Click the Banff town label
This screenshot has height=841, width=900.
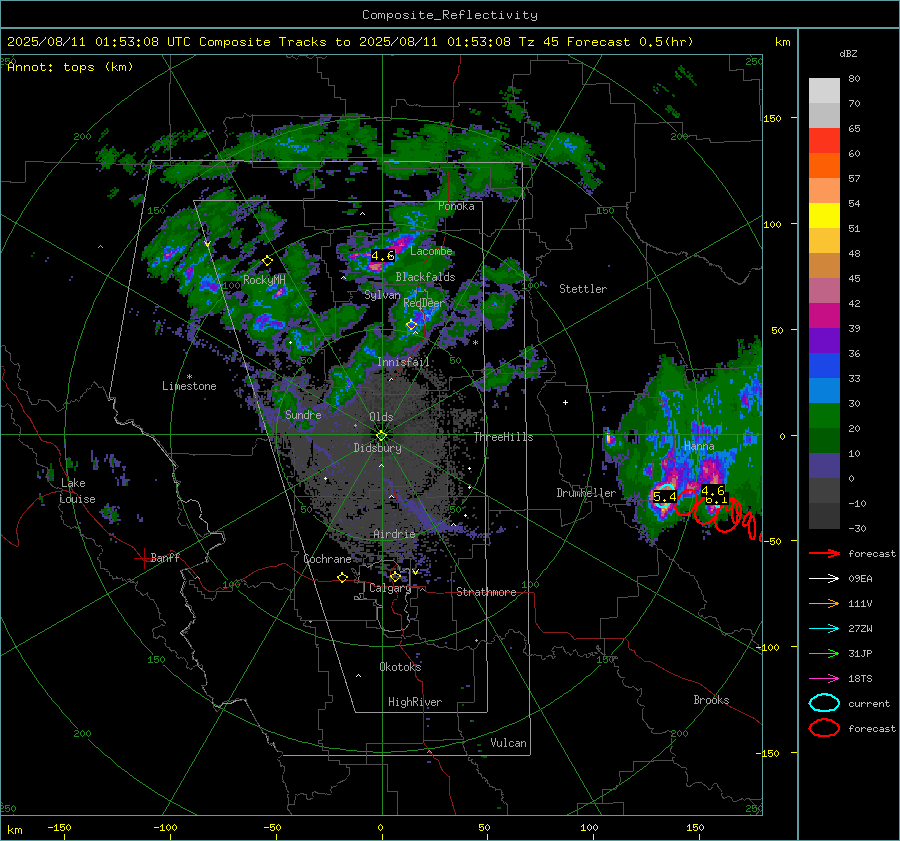(165, 557)
